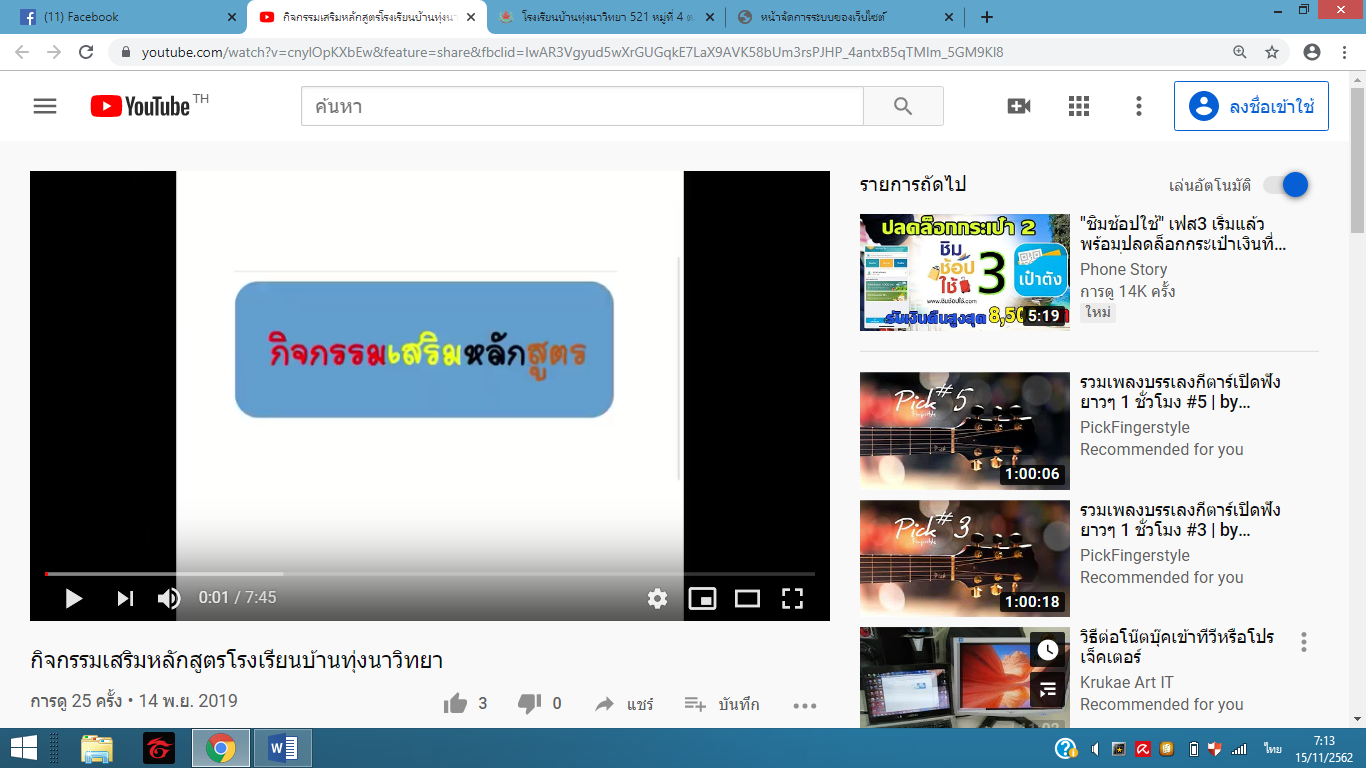Screen dimensions: 1366x768
Task: Open Garena app from taskbar
Action: [158, 748]
